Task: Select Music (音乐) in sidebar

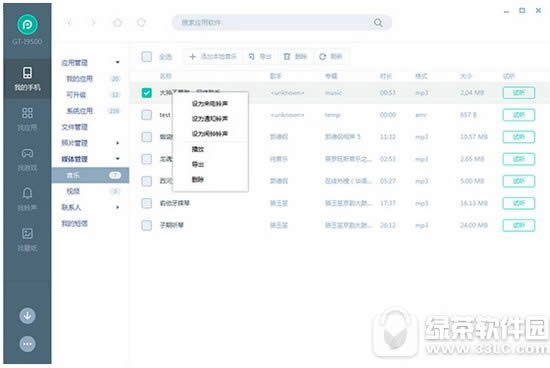Action: [90, 175]
